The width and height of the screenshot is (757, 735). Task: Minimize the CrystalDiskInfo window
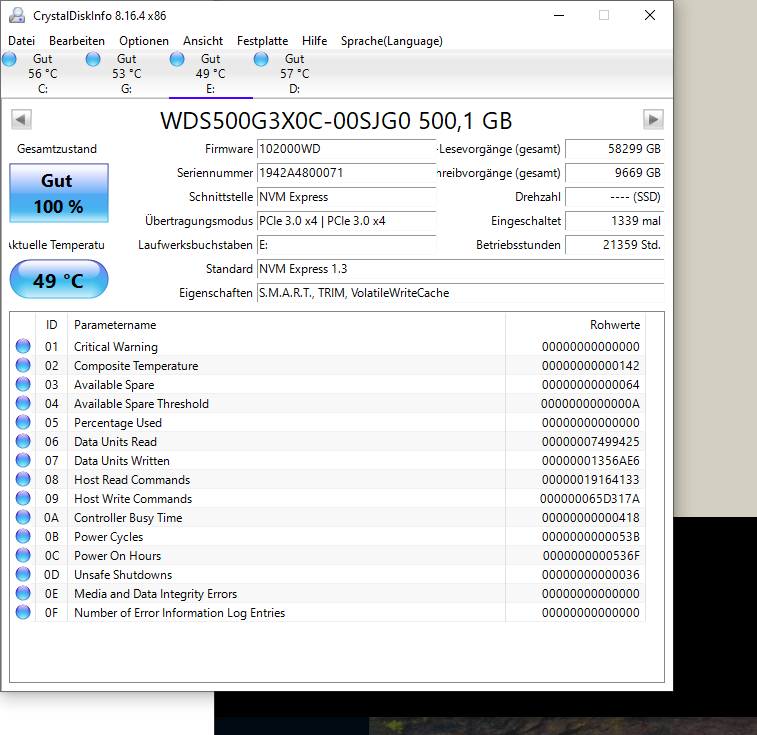(559, 15)
